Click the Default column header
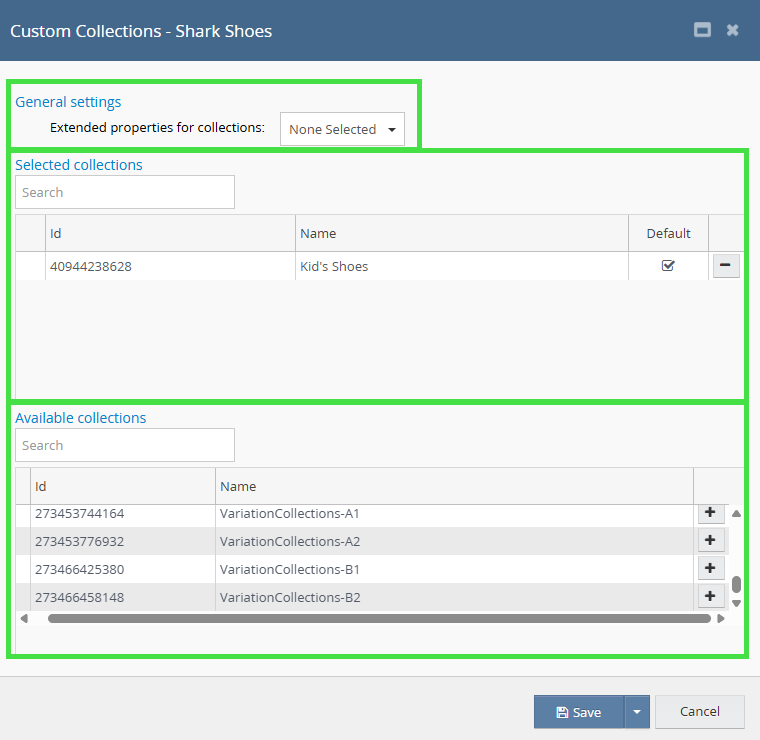The image size is (760, 740). coord(668,234)
